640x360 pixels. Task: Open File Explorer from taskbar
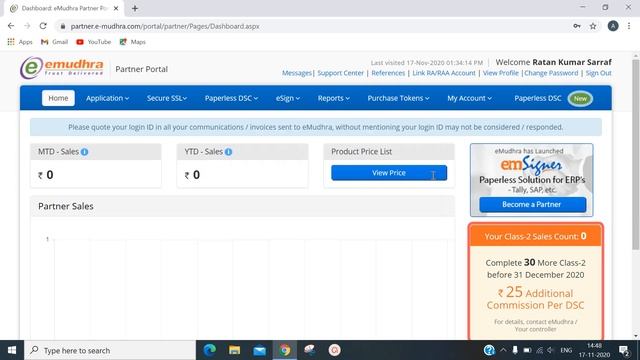pyautogui.click(x=234, y=350)
